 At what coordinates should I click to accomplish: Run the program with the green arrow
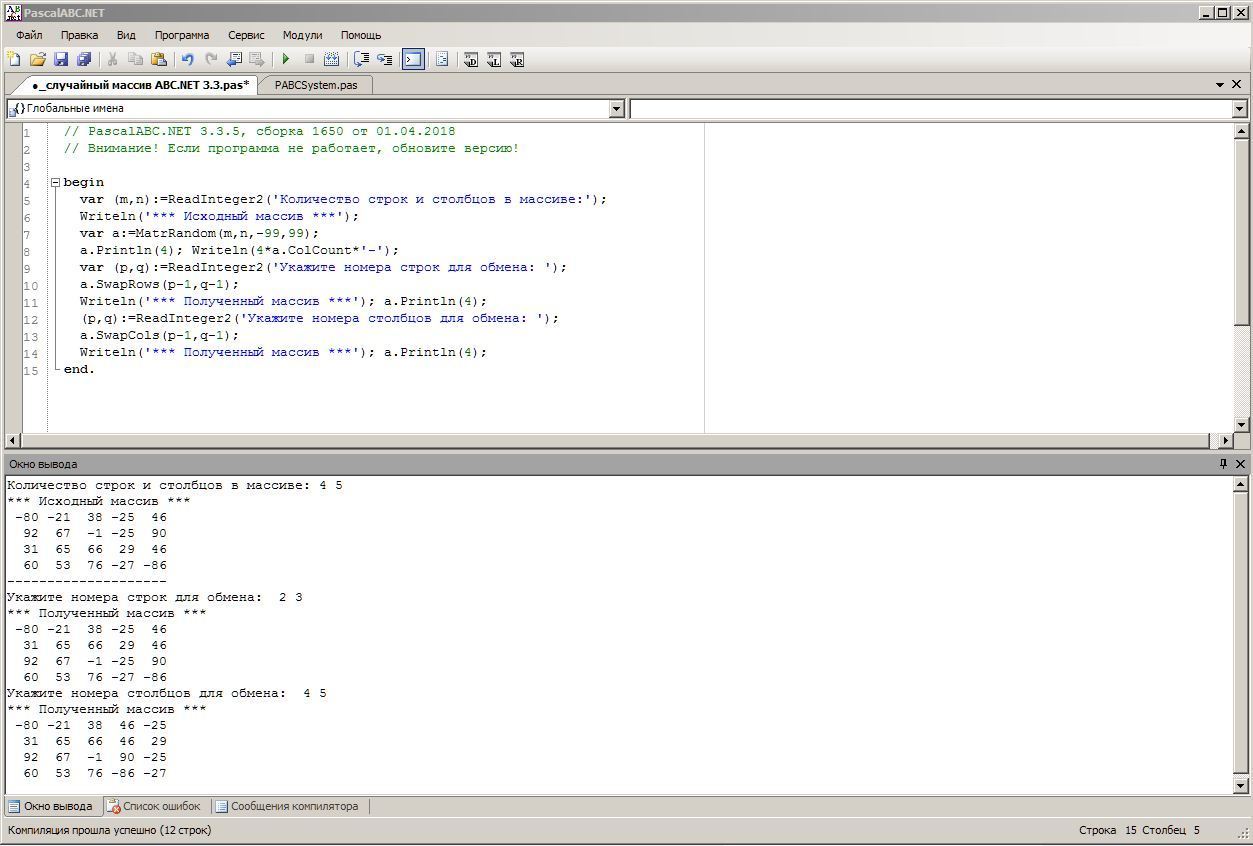286,60
